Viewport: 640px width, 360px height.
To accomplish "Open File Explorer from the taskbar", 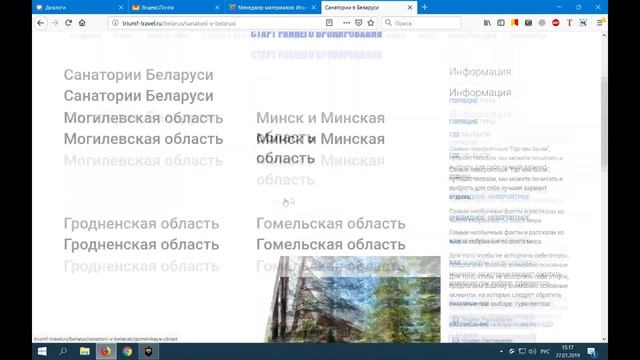I will tap(84, 351).
